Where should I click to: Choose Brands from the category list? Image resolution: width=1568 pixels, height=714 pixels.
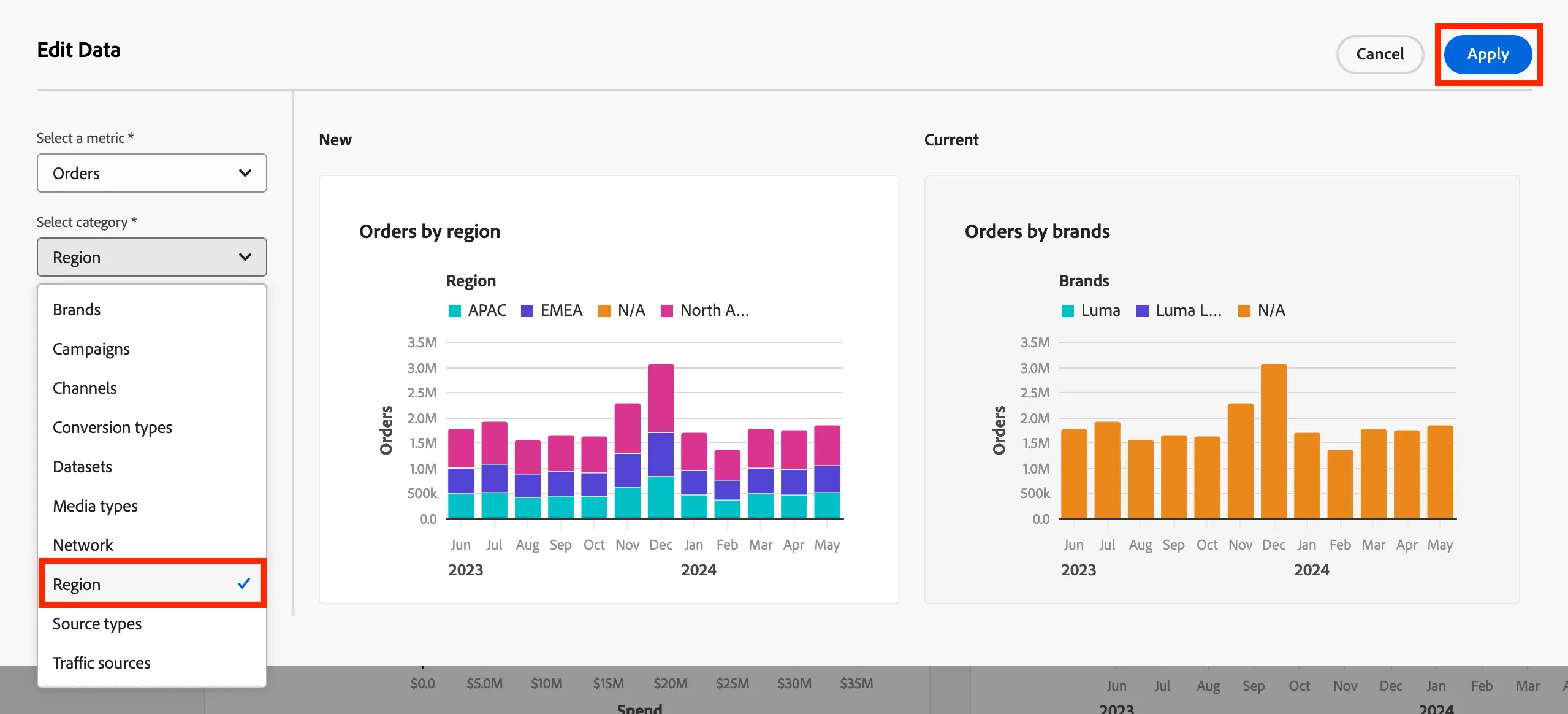coord(152,310)
